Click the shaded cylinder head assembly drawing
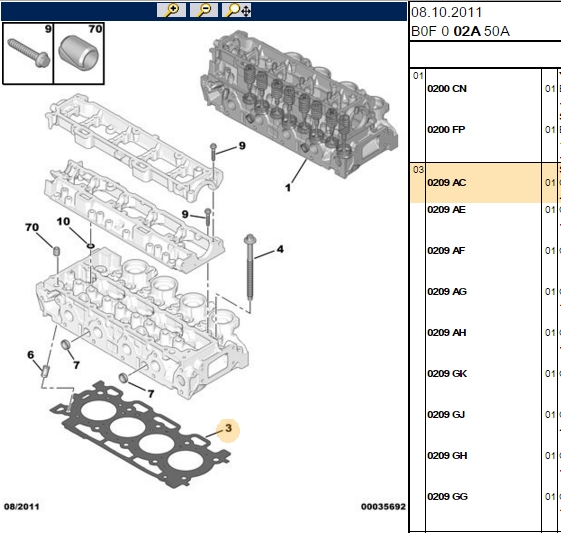 coord(300,104)
